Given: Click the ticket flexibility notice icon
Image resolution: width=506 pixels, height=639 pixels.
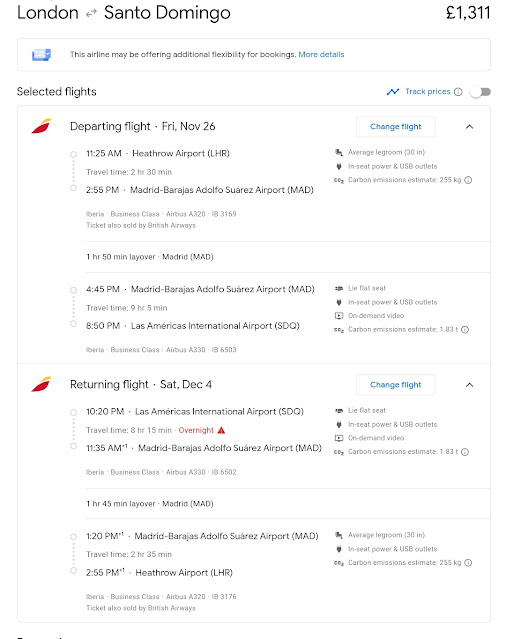Looking at the screenshot, I should click(x=42, y=55).
